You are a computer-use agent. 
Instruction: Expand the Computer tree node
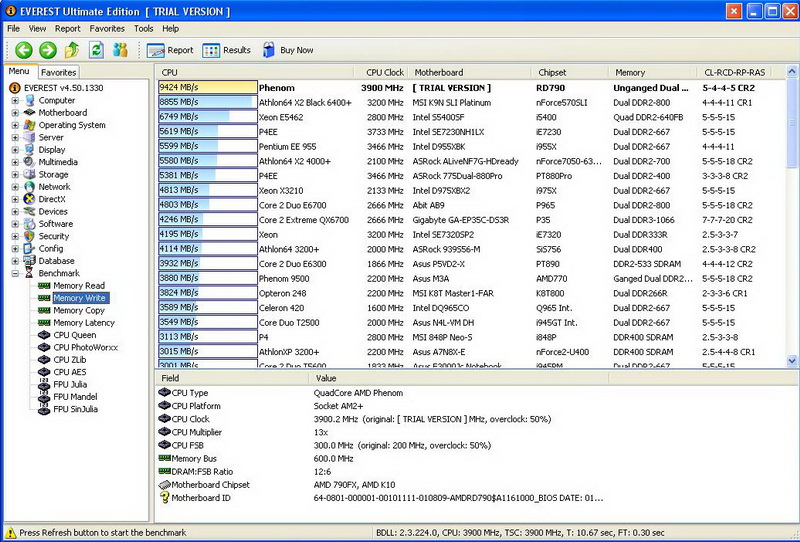coord(15,101)
